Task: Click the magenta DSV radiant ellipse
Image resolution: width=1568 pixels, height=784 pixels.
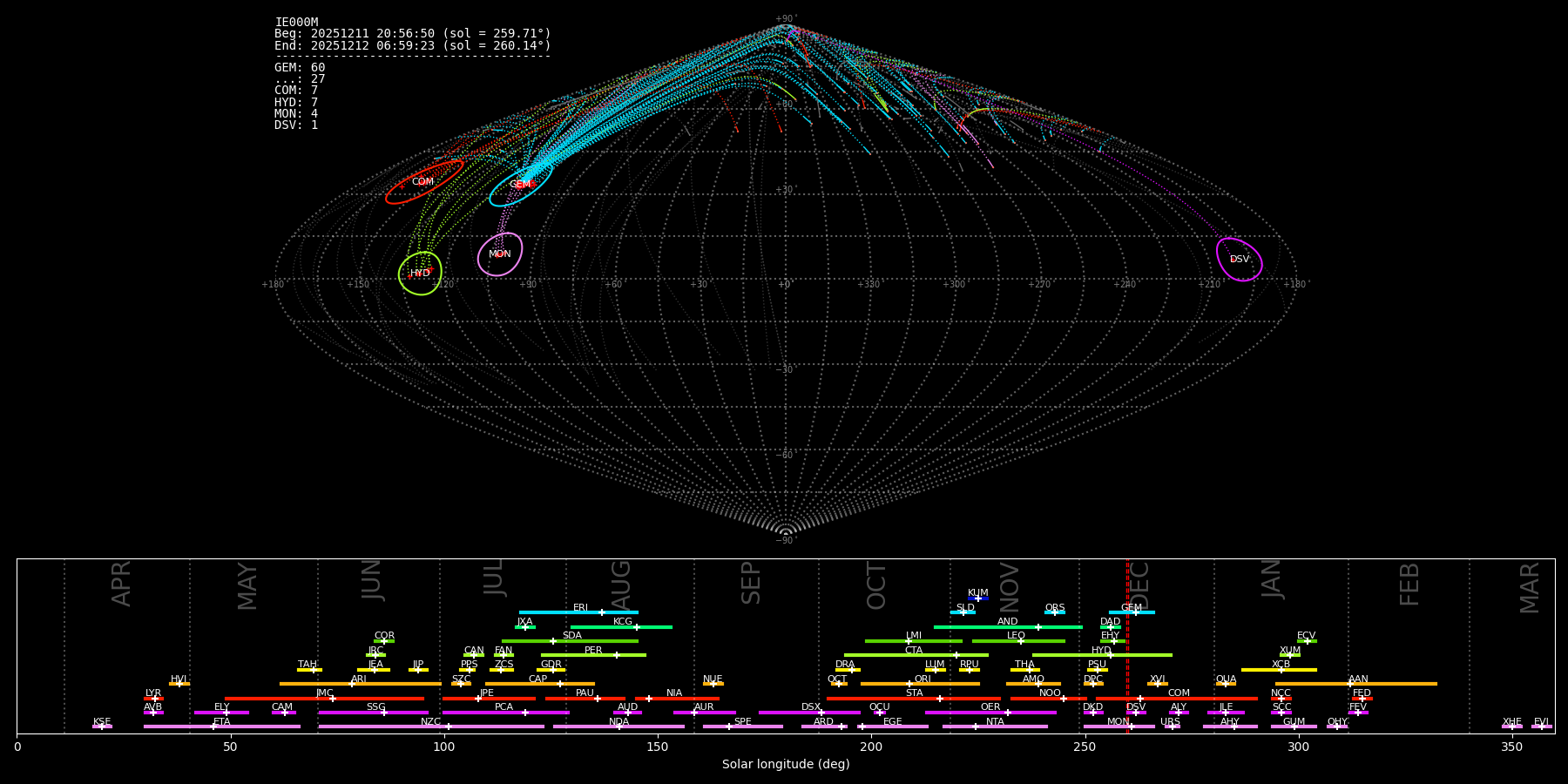Action: [1239, 260]
